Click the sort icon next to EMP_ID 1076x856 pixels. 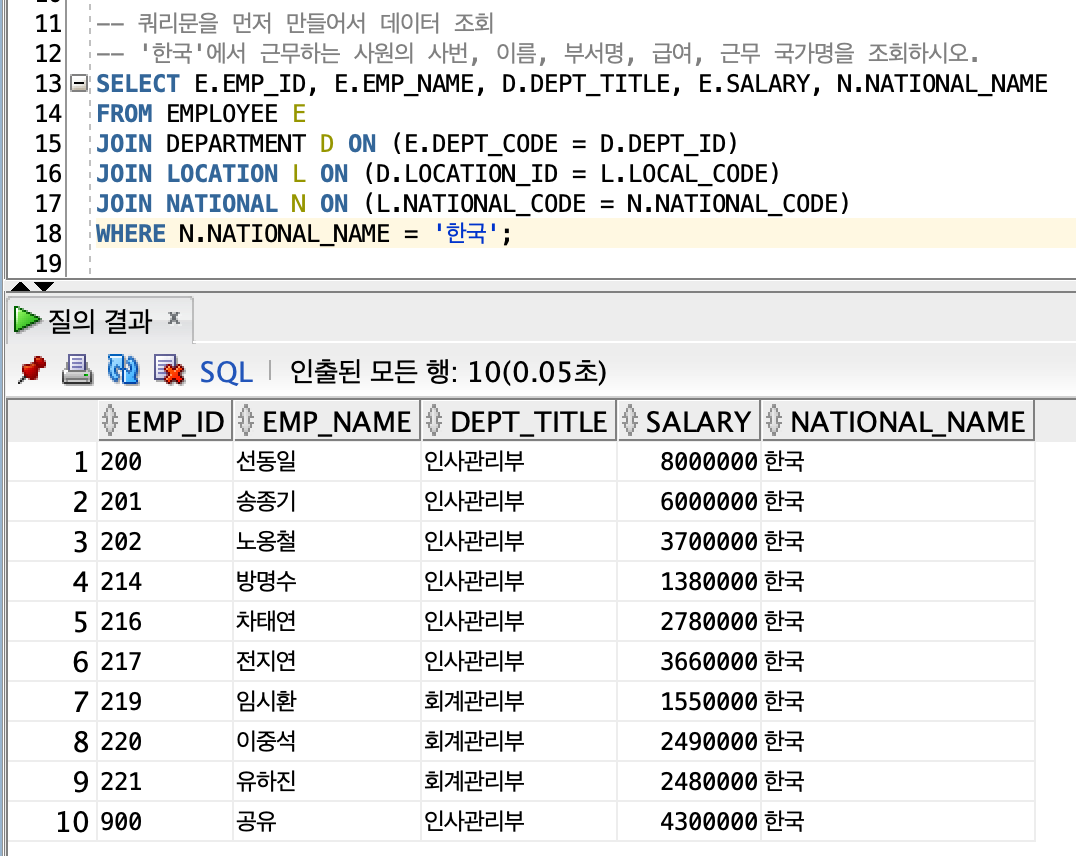point(110,421)
